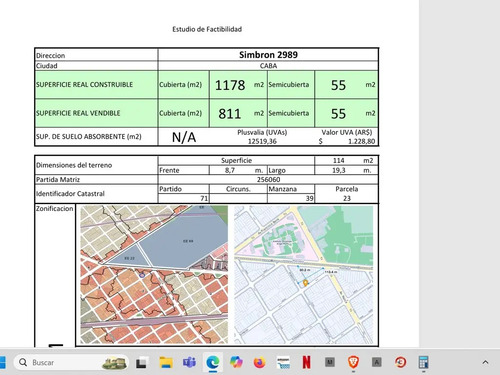500x375 pixels.
Task: Click the 'Estudio de Factibilidad' title
Action: coord(207,29)
